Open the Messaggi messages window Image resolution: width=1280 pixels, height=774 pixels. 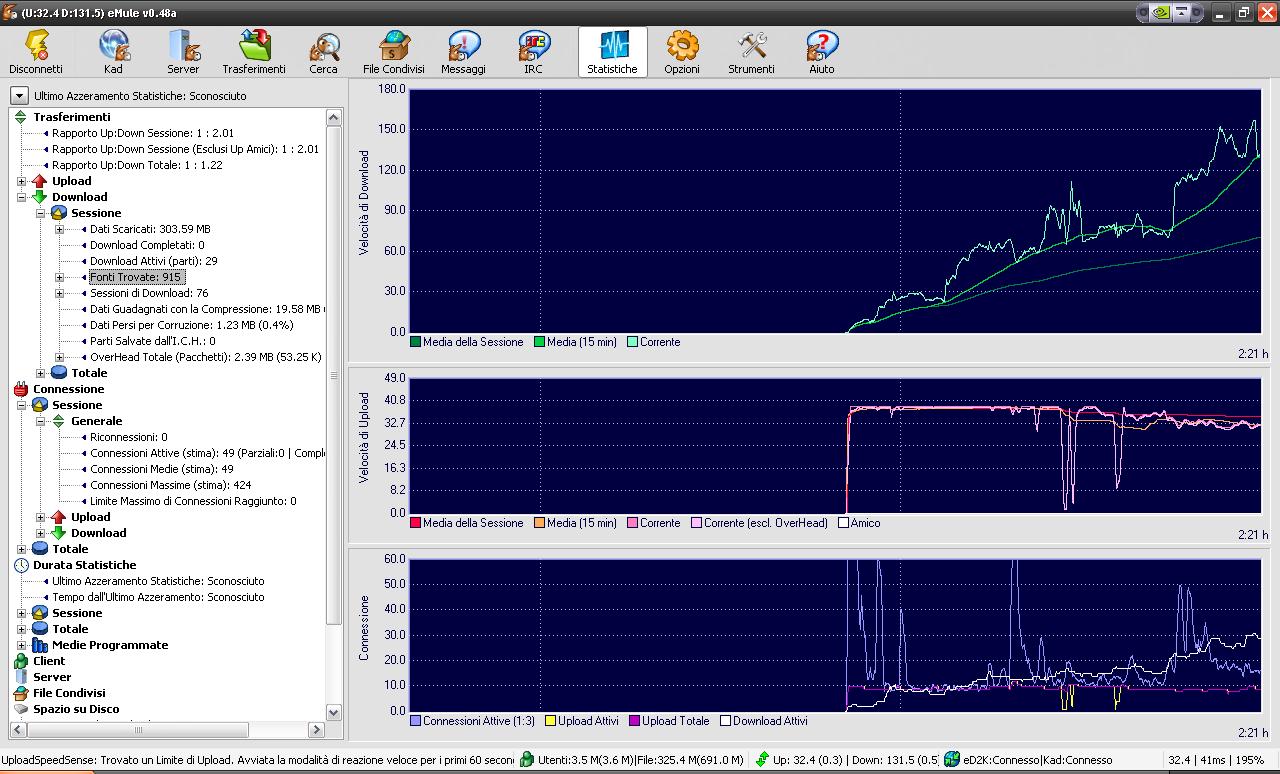coord(463,52)
